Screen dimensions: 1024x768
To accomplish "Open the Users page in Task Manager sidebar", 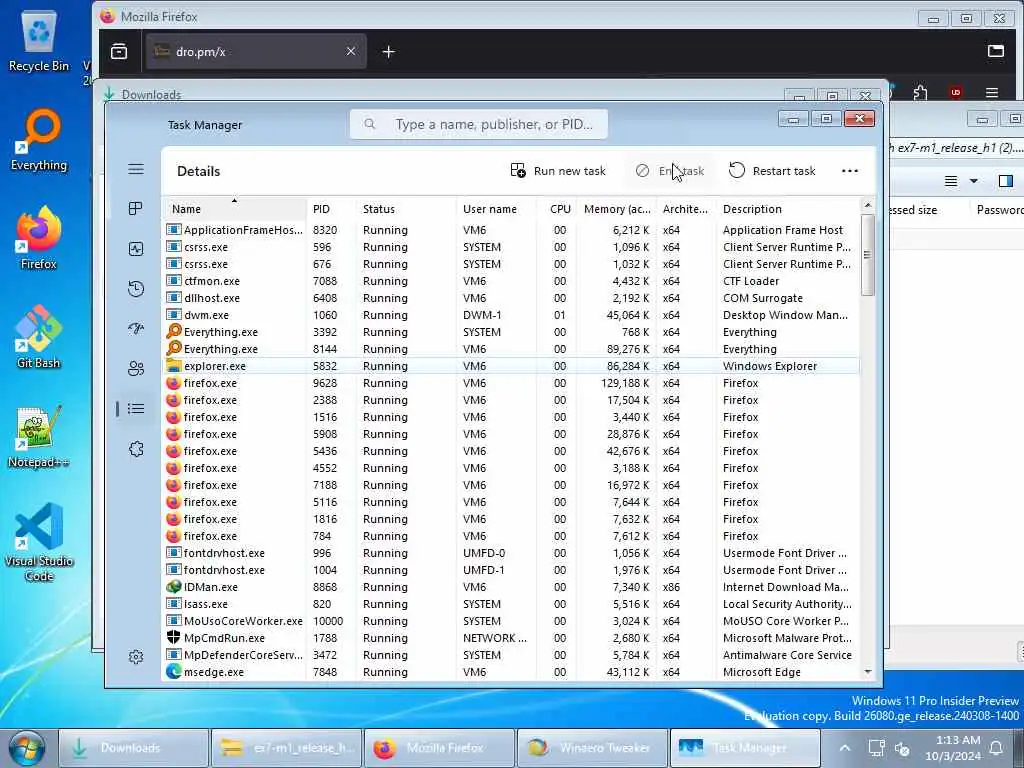I will tap(136, 368).
